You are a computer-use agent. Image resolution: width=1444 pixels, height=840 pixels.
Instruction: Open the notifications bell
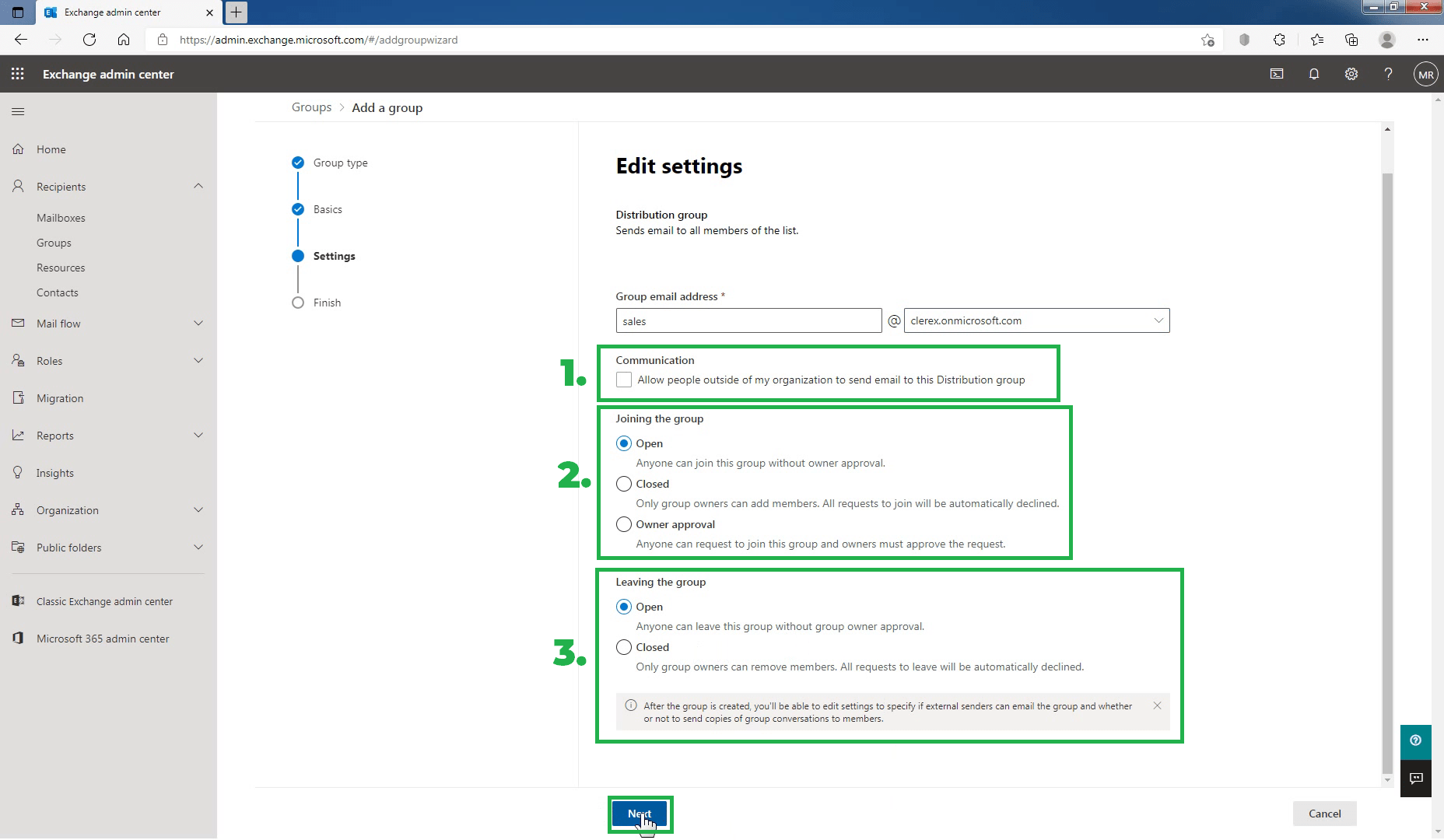pos(1313,74)
